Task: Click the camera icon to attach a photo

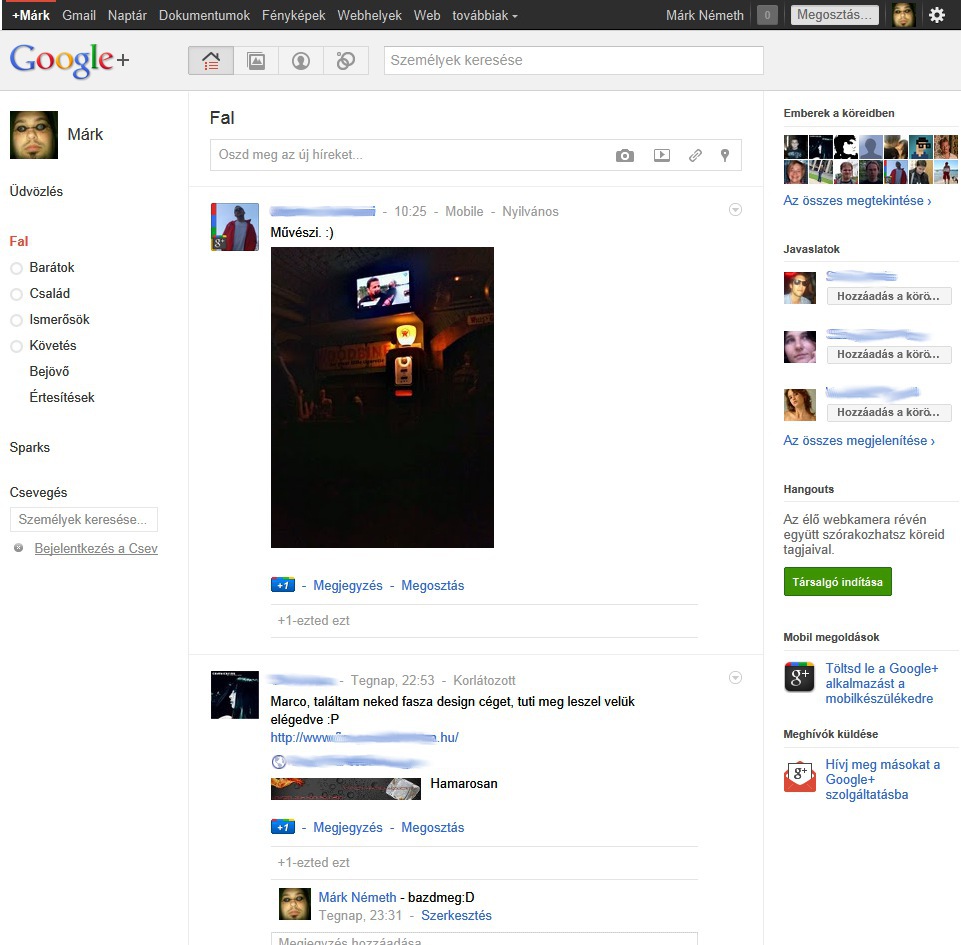Action: coord(625,156)
